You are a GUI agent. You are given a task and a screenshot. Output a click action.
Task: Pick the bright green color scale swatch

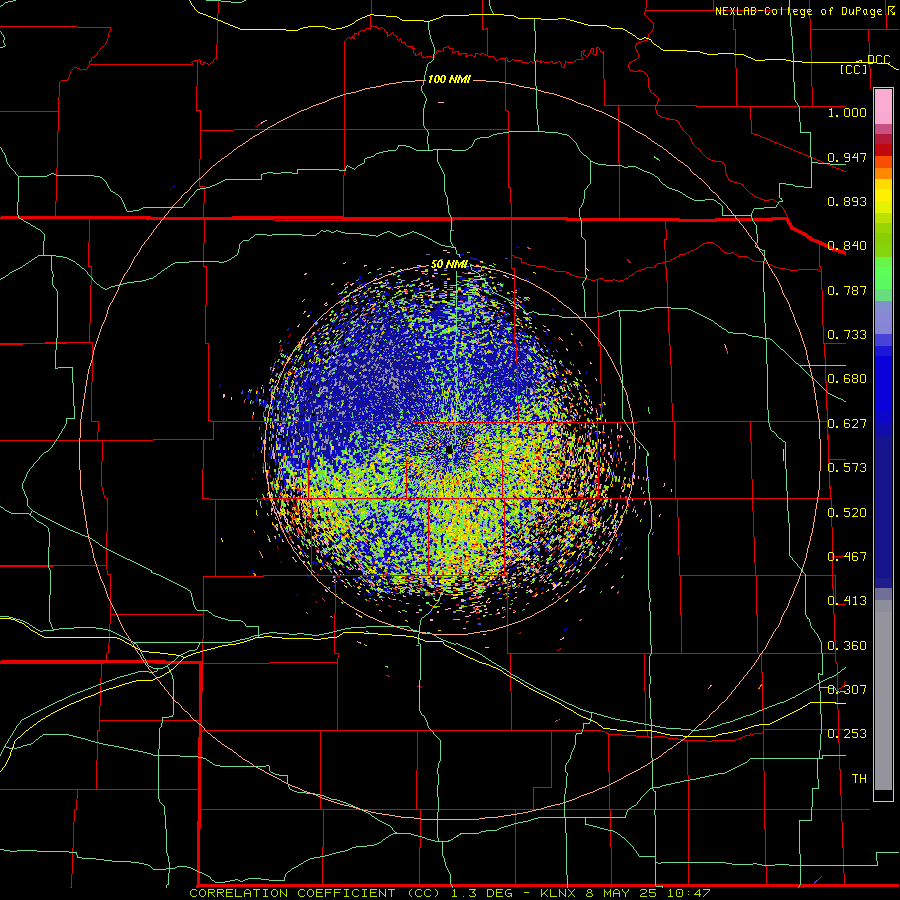[x=883, y=273]
